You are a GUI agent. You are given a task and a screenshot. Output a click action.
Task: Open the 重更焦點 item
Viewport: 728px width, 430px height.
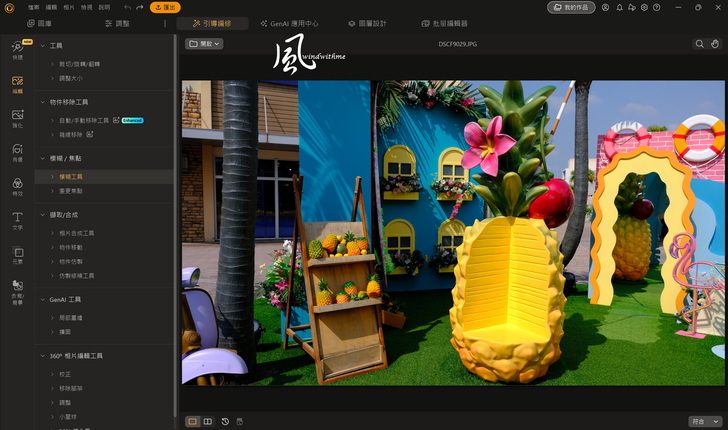pyautogui.click(x=71, y=191)
